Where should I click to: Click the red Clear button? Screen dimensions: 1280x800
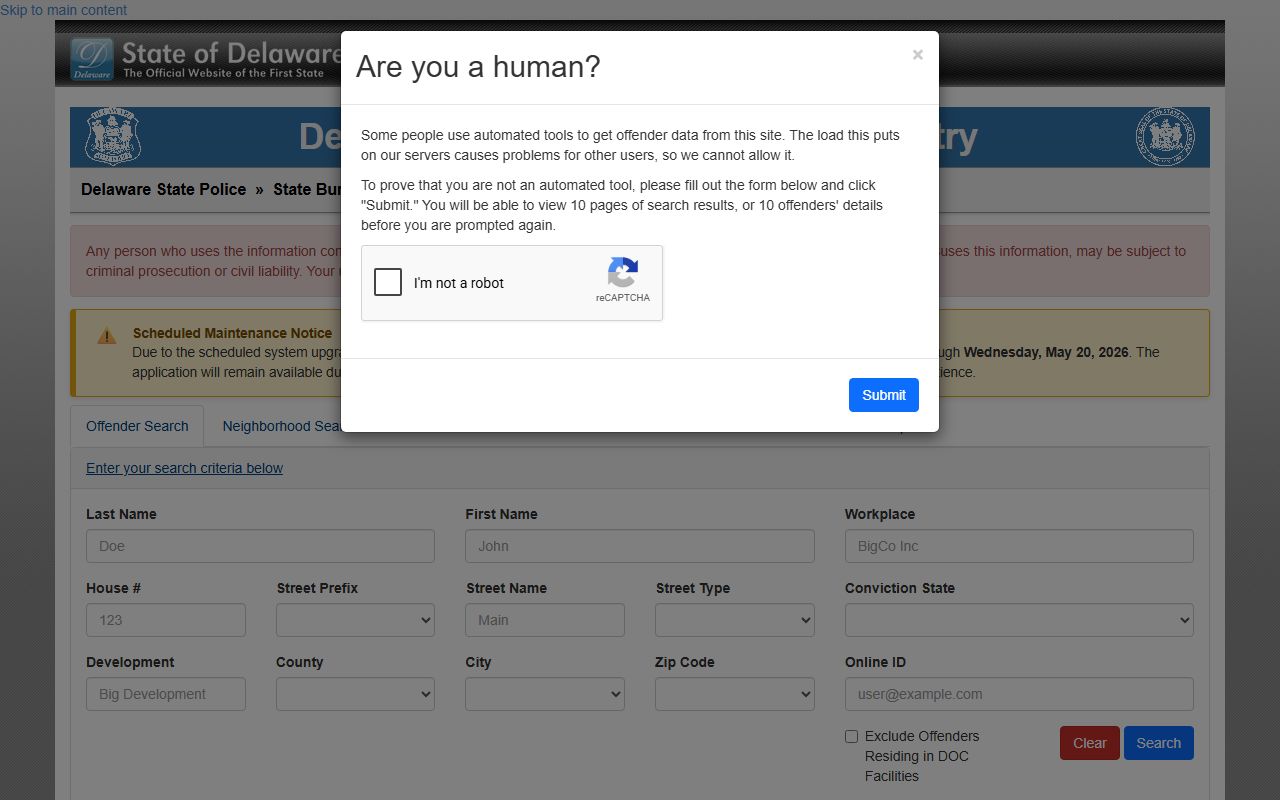pyautogui.click(x=1089, y=743)
